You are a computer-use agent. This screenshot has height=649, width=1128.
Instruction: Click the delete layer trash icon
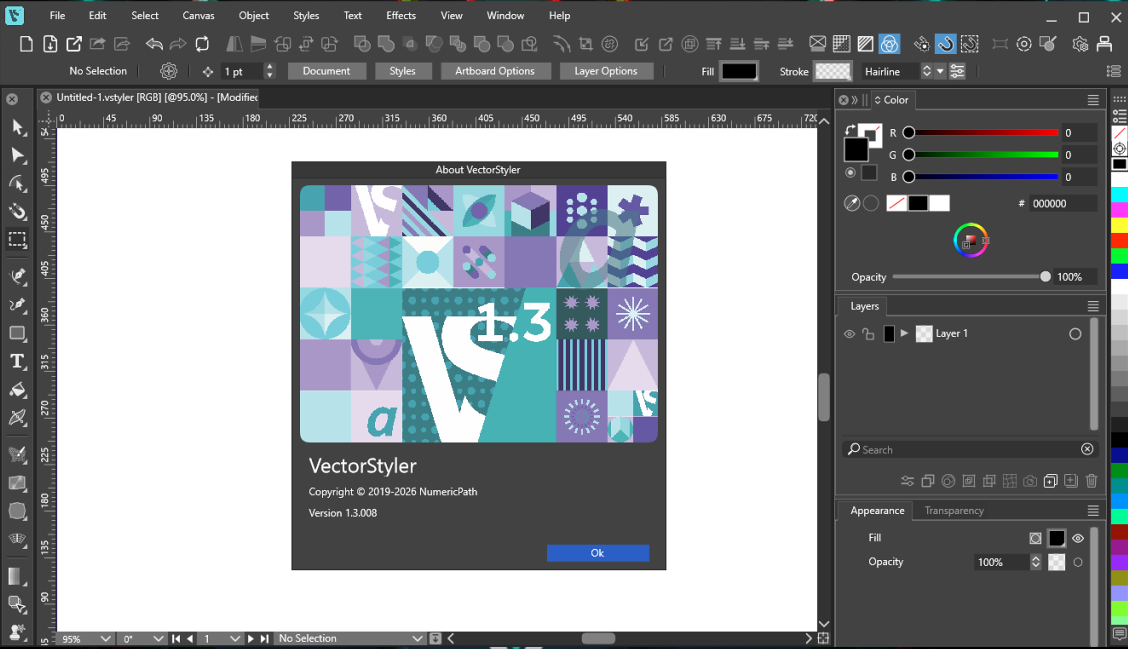(x=1091, y=481)
